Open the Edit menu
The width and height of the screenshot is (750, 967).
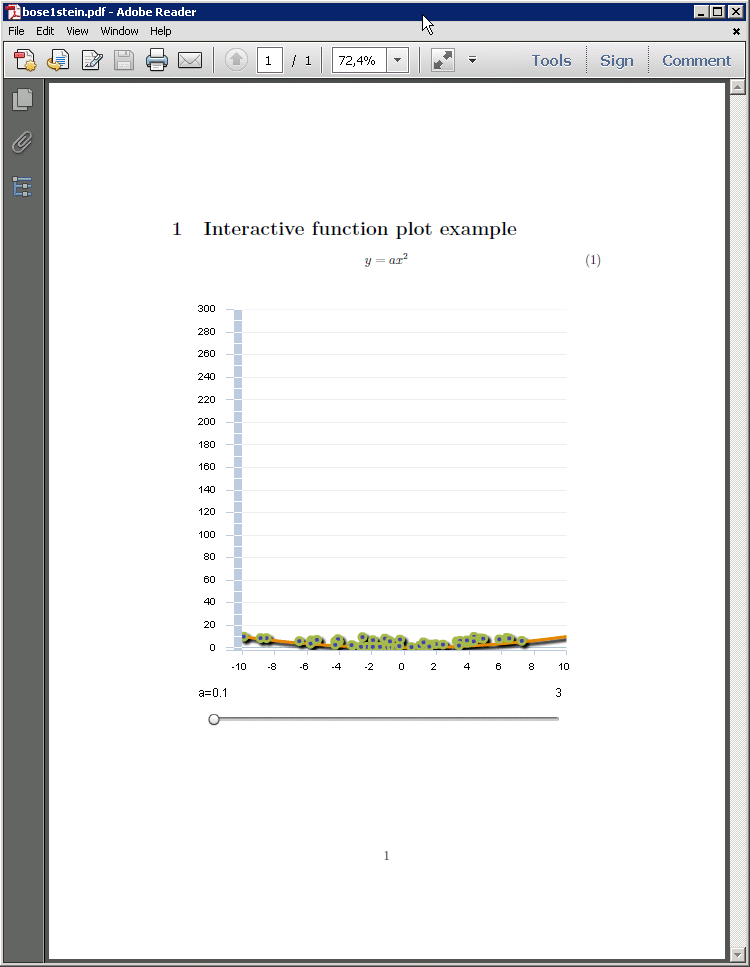click(x=44, y=31)
